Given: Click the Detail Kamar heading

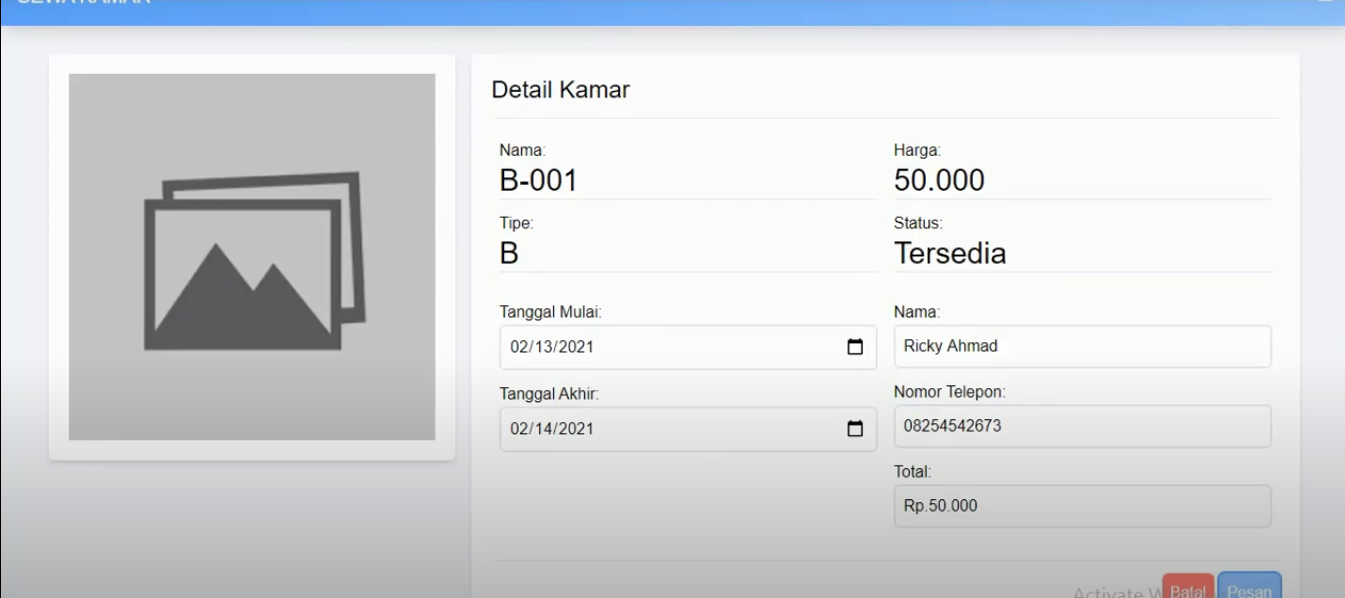Looking at the screenshot, I should coord(560,90).
